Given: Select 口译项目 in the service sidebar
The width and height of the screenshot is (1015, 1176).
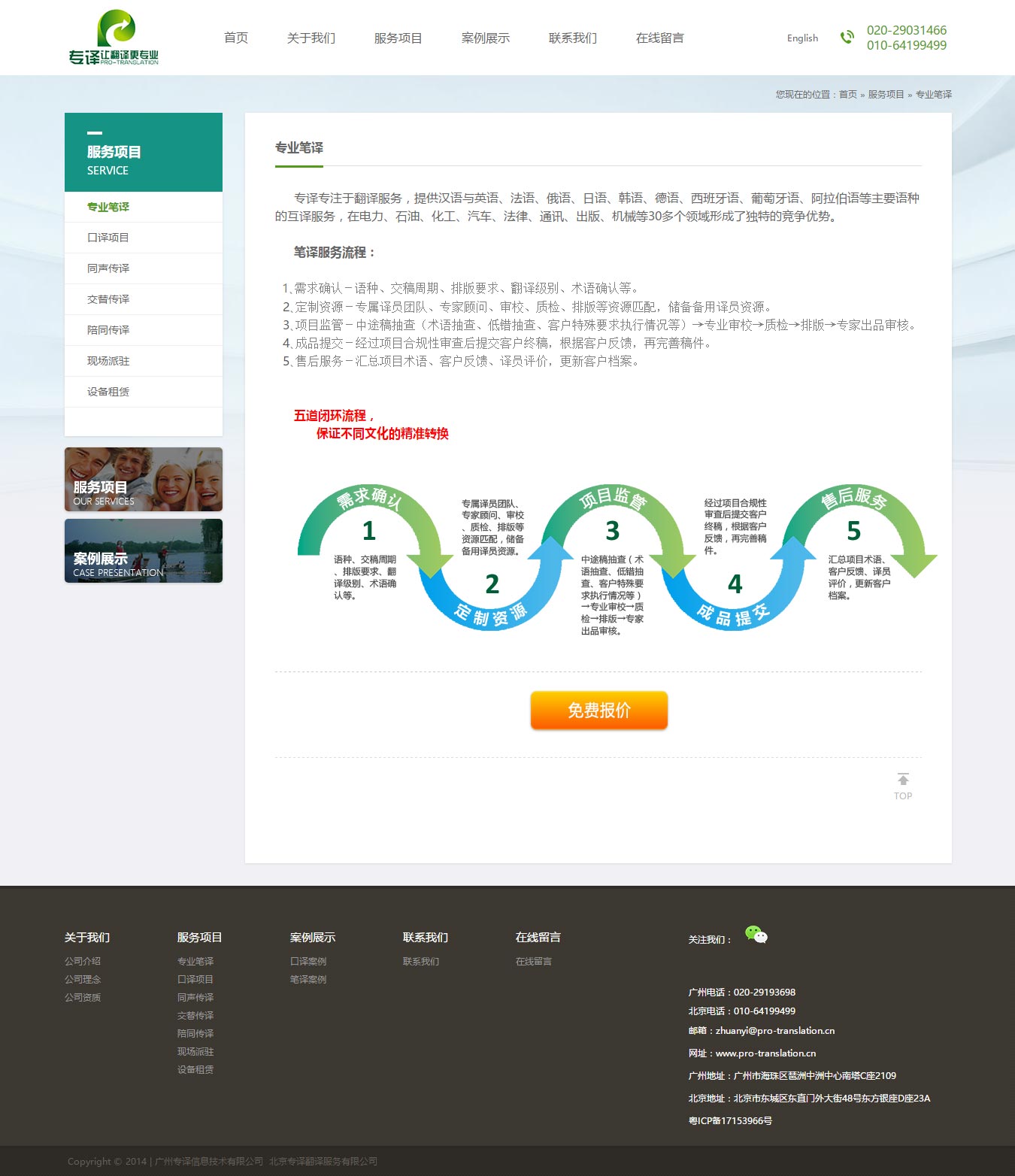Looking at the screenshot, I should click(x=107, y=237).
